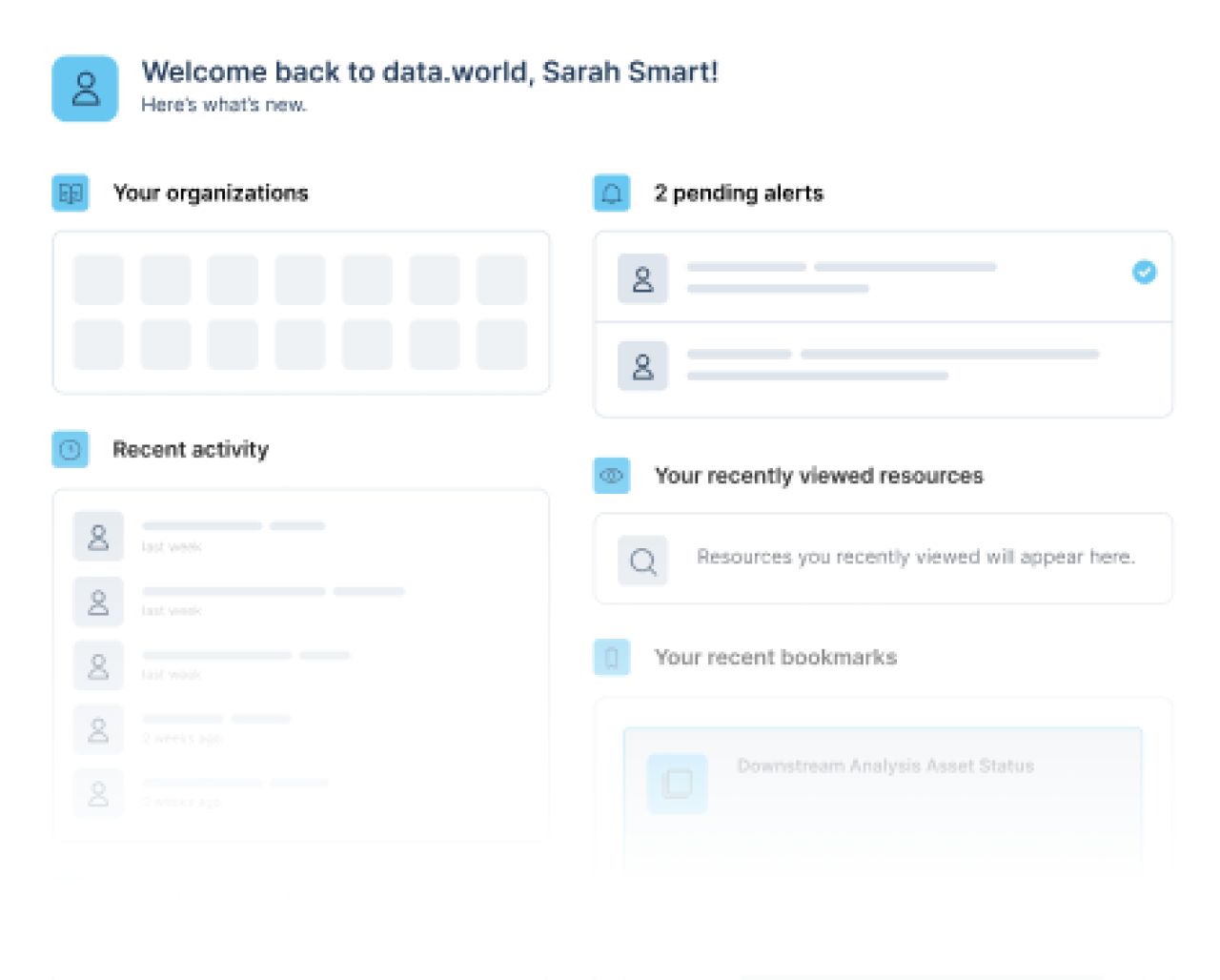
Task: Click "Resources you recently viewed will appear here."
Action: 916,557
